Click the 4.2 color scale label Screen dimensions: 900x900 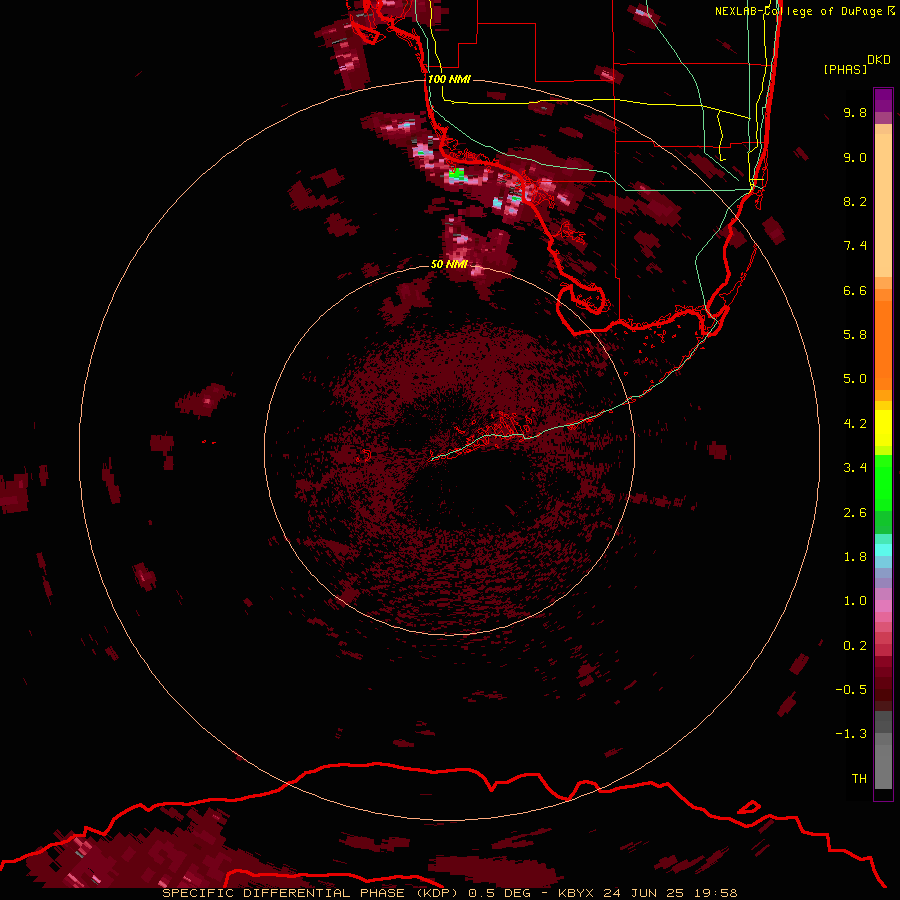855,424
